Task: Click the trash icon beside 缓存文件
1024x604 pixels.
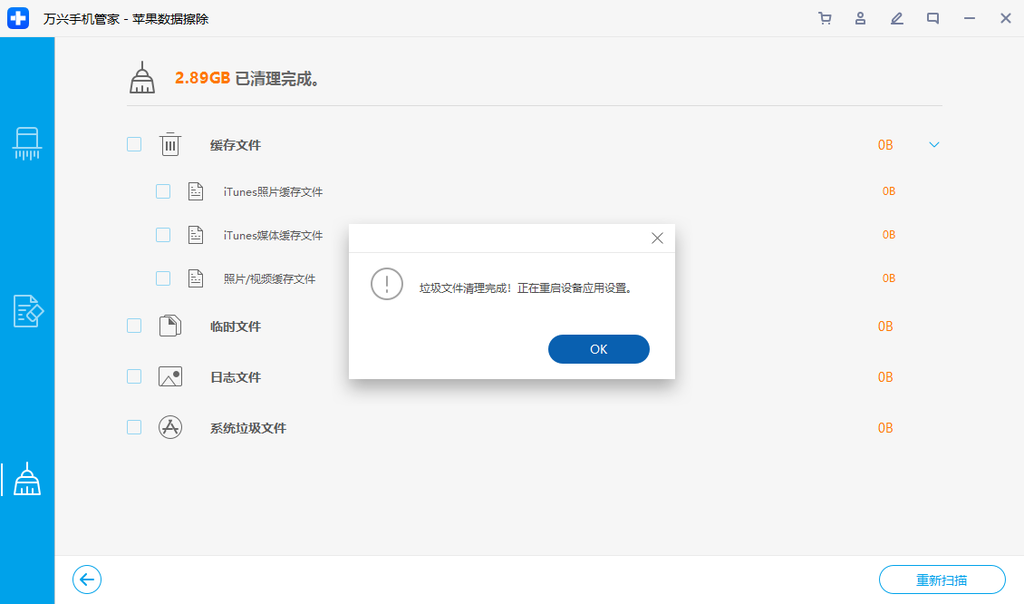Action: [x=170, y=144]
